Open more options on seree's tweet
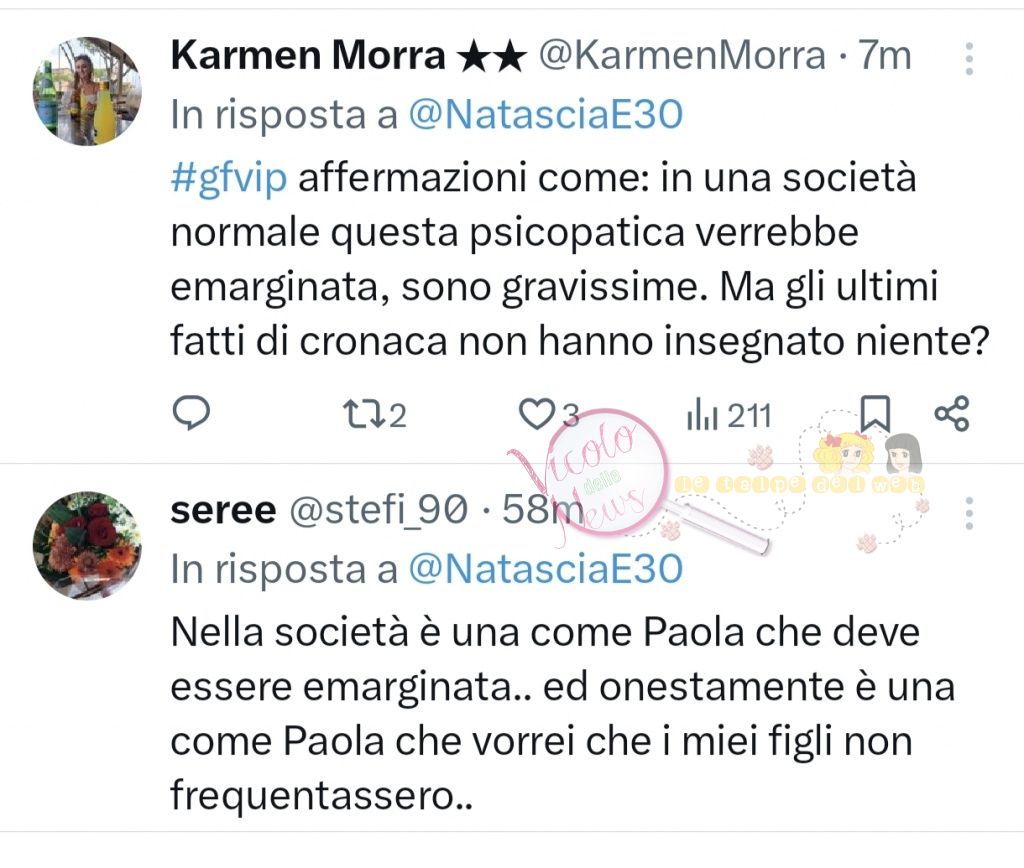This screenshot has height=868, width=1024. click(x=968, y=513)
